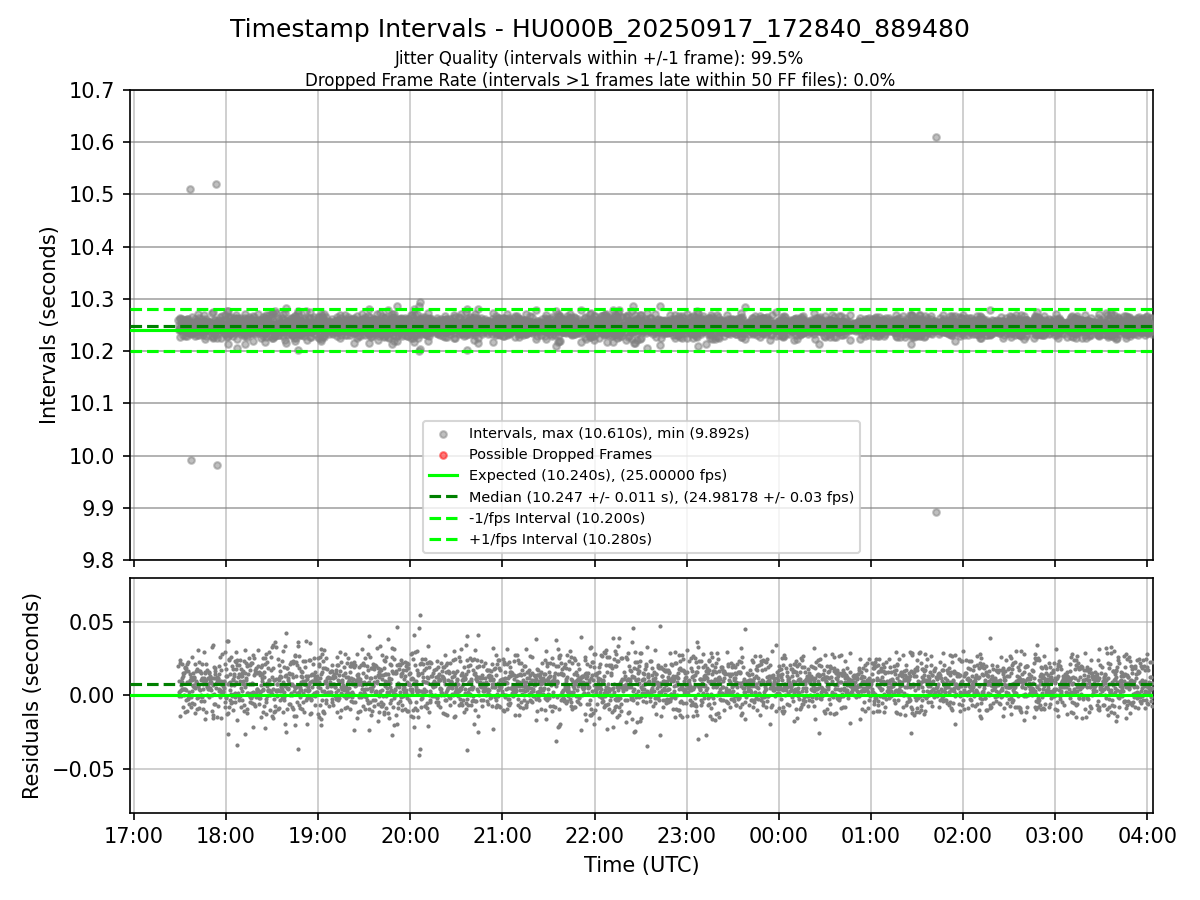
Task: Click the plot title 'Timestamp Intervals - HU000B_20250917_172840_889480'
Action: (x=600, y=29)
